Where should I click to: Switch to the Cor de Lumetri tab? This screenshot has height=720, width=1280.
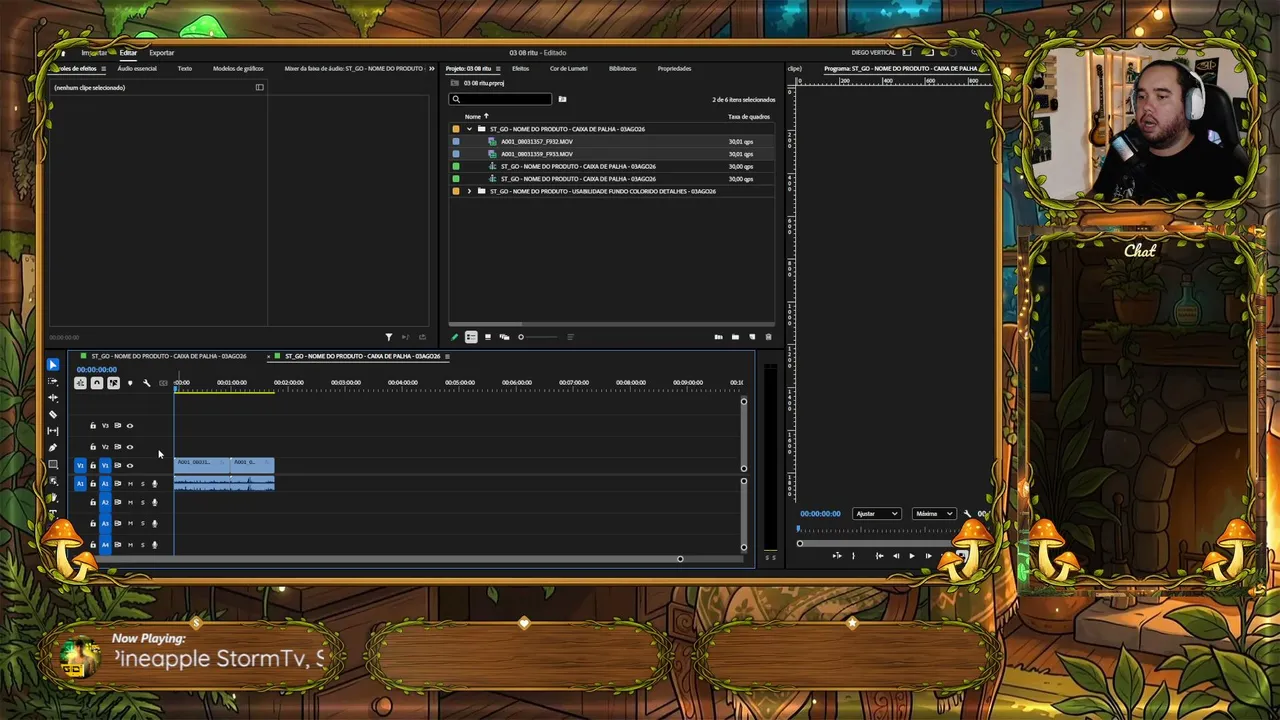569,69
